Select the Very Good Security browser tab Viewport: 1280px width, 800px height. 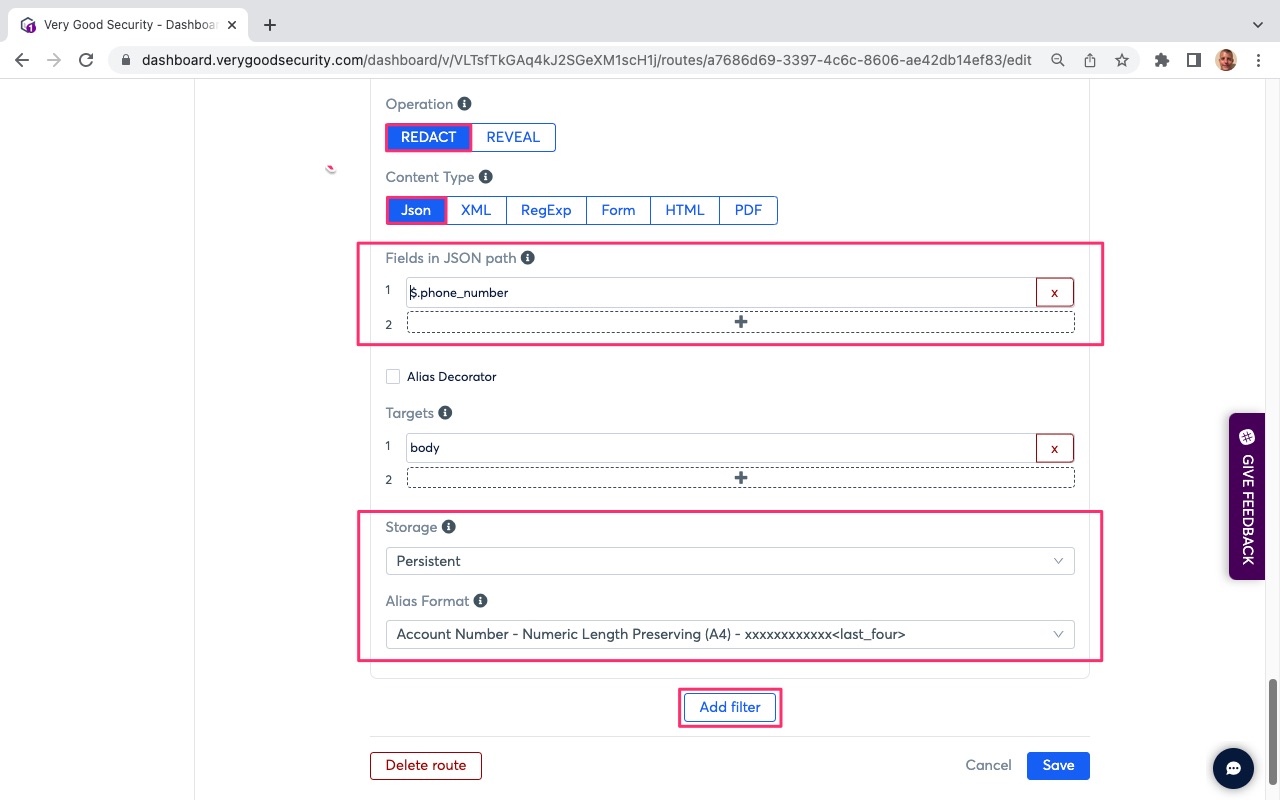pyautogui.click(x=130, y=25)
